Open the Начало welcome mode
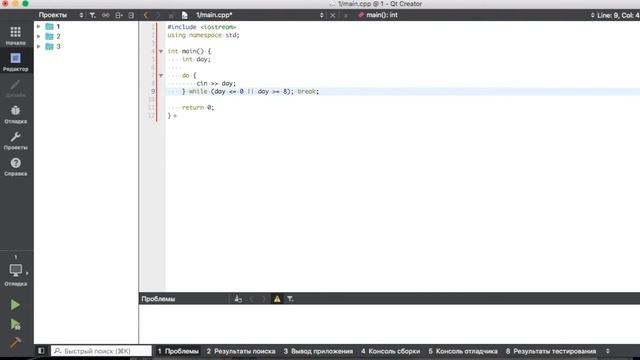This screenshot has width=640, height=360. (16, 35)
